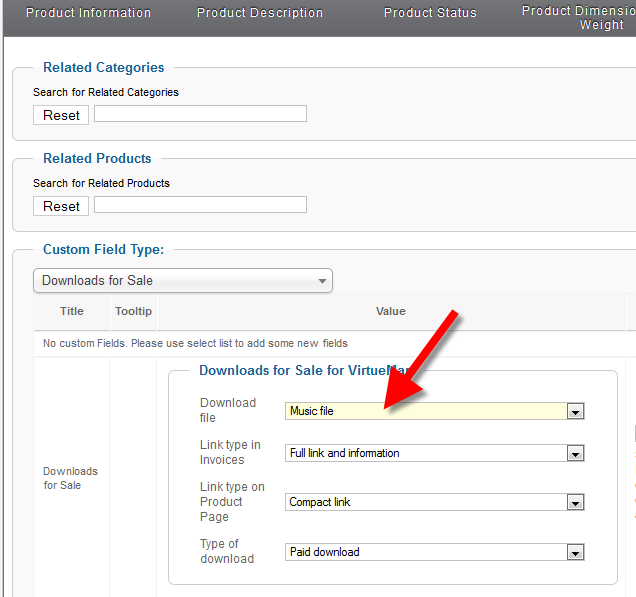This screenshot has width=636, height=597.
Task: Switch to the Product Information tab
Action: 88,13
